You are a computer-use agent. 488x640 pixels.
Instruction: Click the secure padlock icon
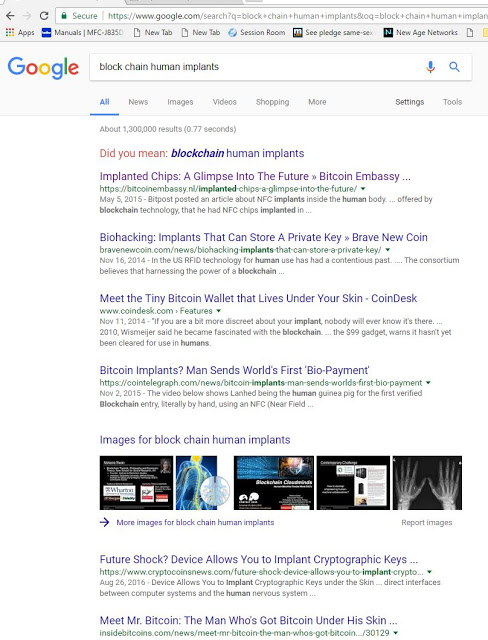(x=64, y=16)
